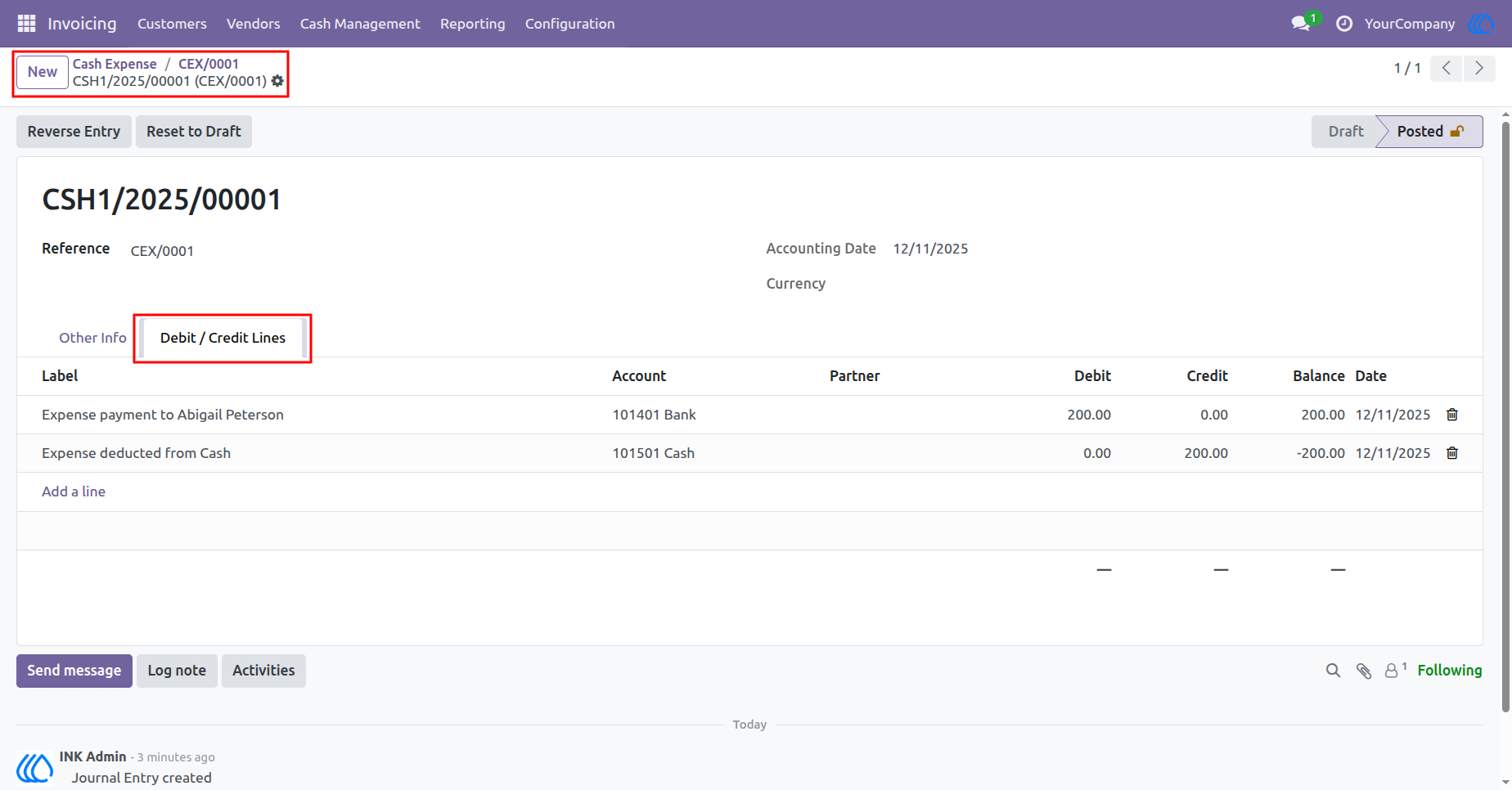1512x790 pixels.
Task: Delete the Expense deducted from Cash line
Action: (1452, 453)
